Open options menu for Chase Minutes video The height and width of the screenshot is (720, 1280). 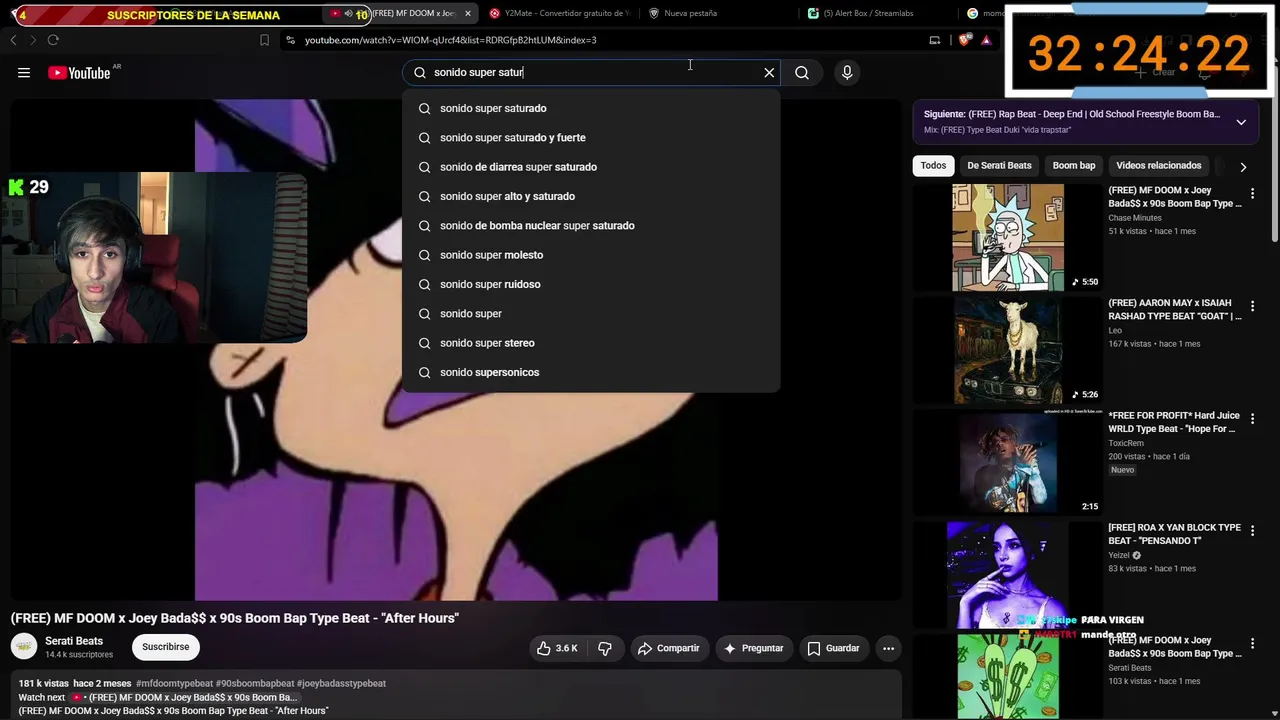1252,194
